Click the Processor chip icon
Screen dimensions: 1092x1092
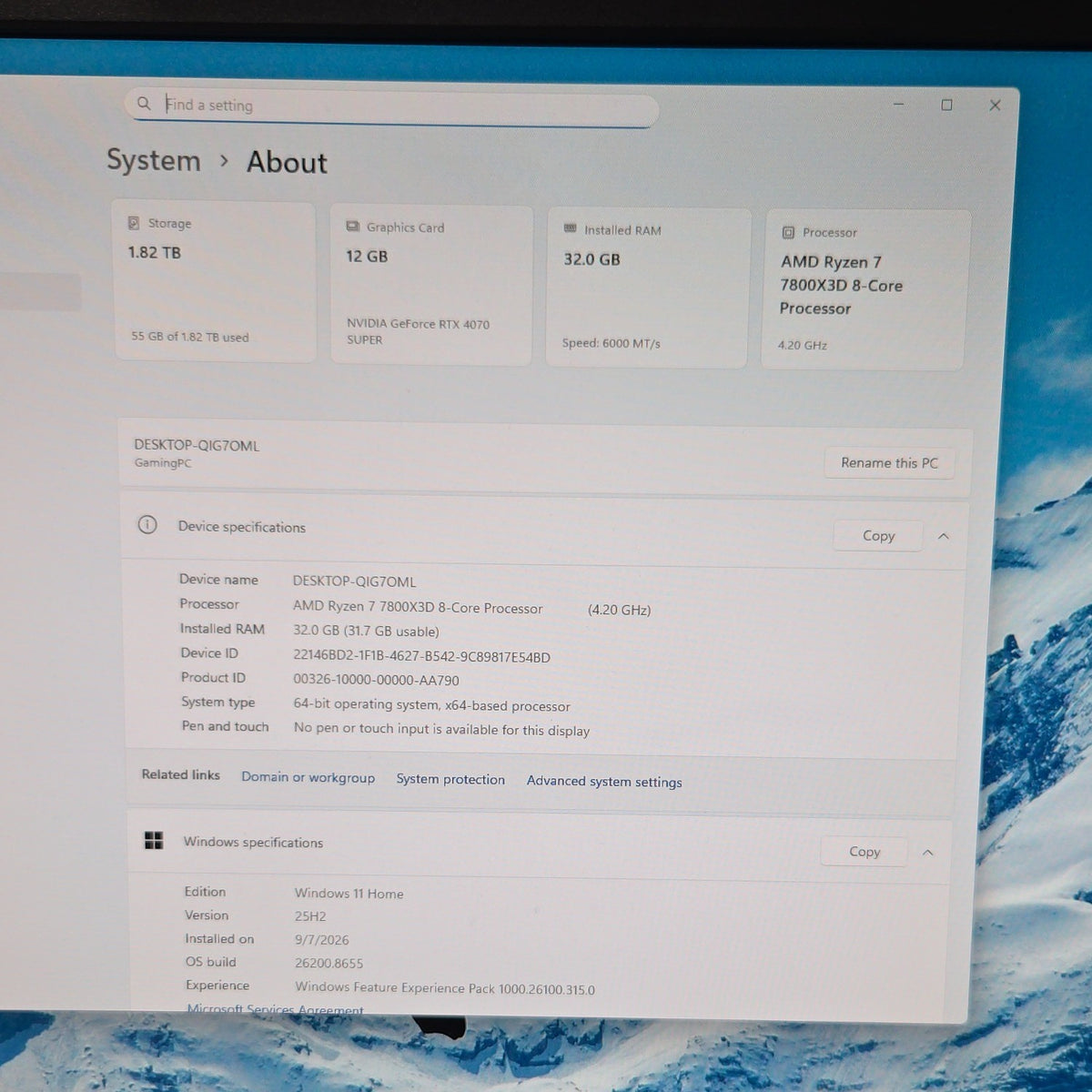(x=788, y=232)
